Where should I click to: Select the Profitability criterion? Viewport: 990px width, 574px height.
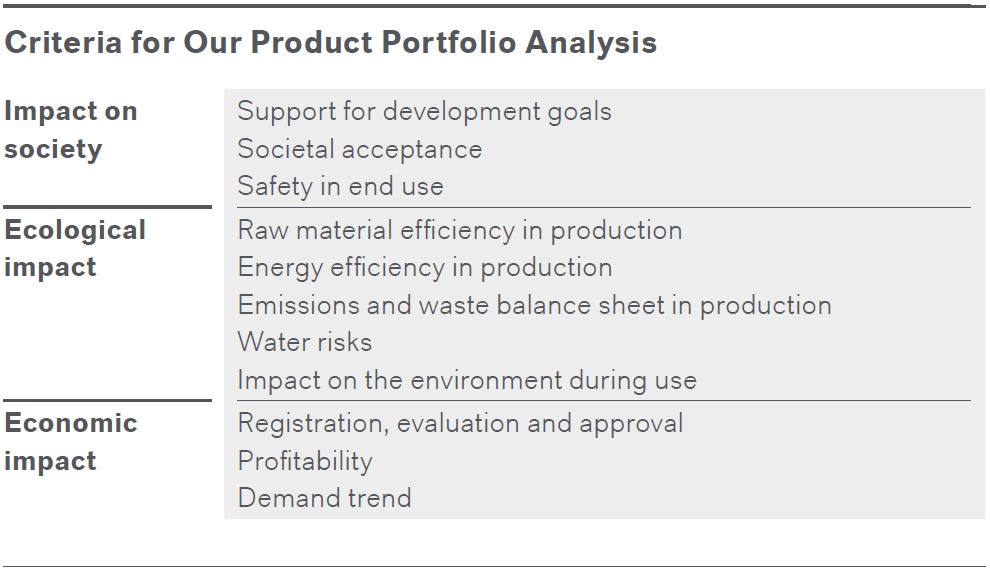pos(305,462)
